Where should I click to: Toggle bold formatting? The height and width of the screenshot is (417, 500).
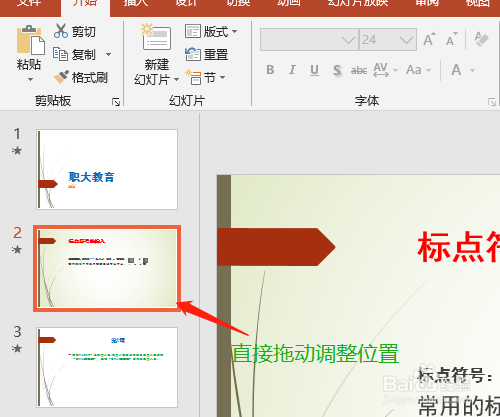coord(270,70)
